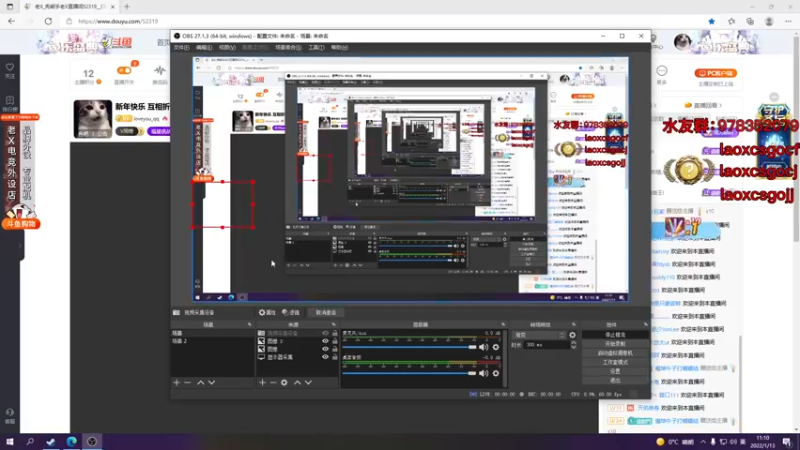
Task: Mute the 麦克风/Aux speaker icon
Action: (x=483, y=347)
